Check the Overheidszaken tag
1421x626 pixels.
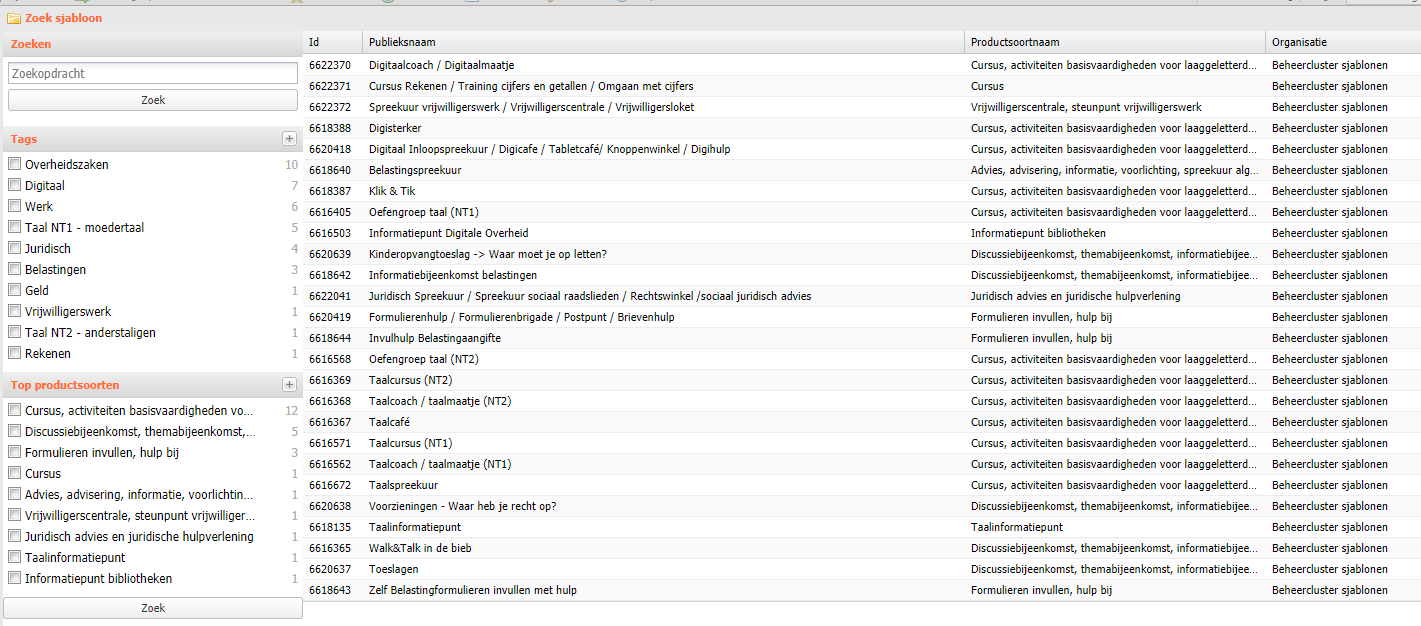(x=14, y=164)
